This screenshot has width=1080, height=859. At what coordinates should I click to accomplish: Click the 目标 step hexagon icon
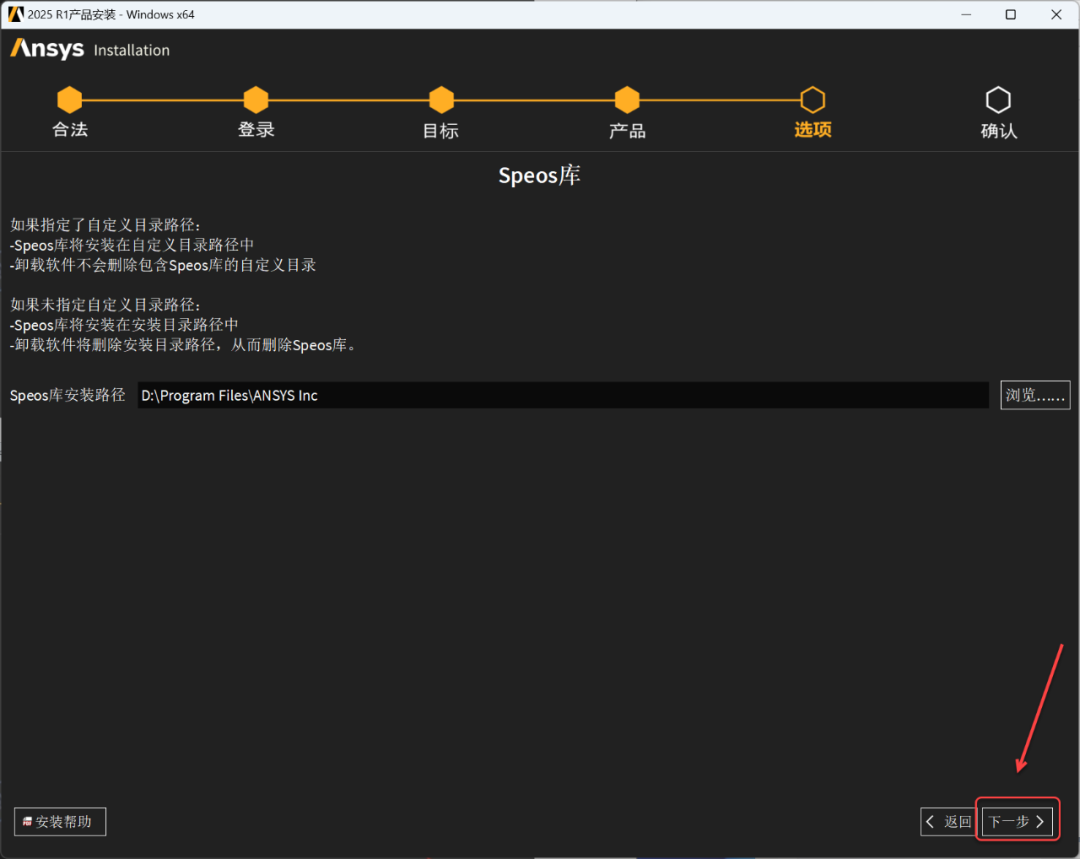click(442, 100)
